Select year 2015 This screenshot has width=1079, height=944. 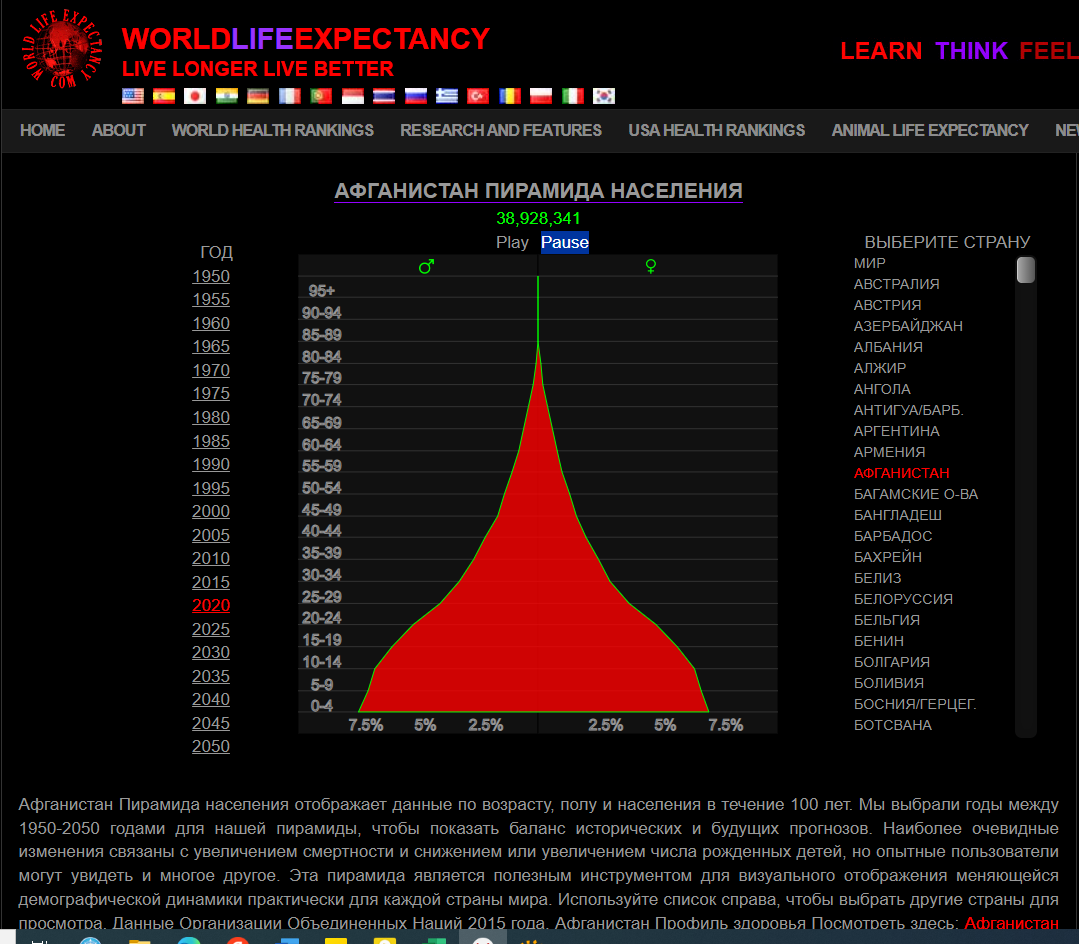211,582
